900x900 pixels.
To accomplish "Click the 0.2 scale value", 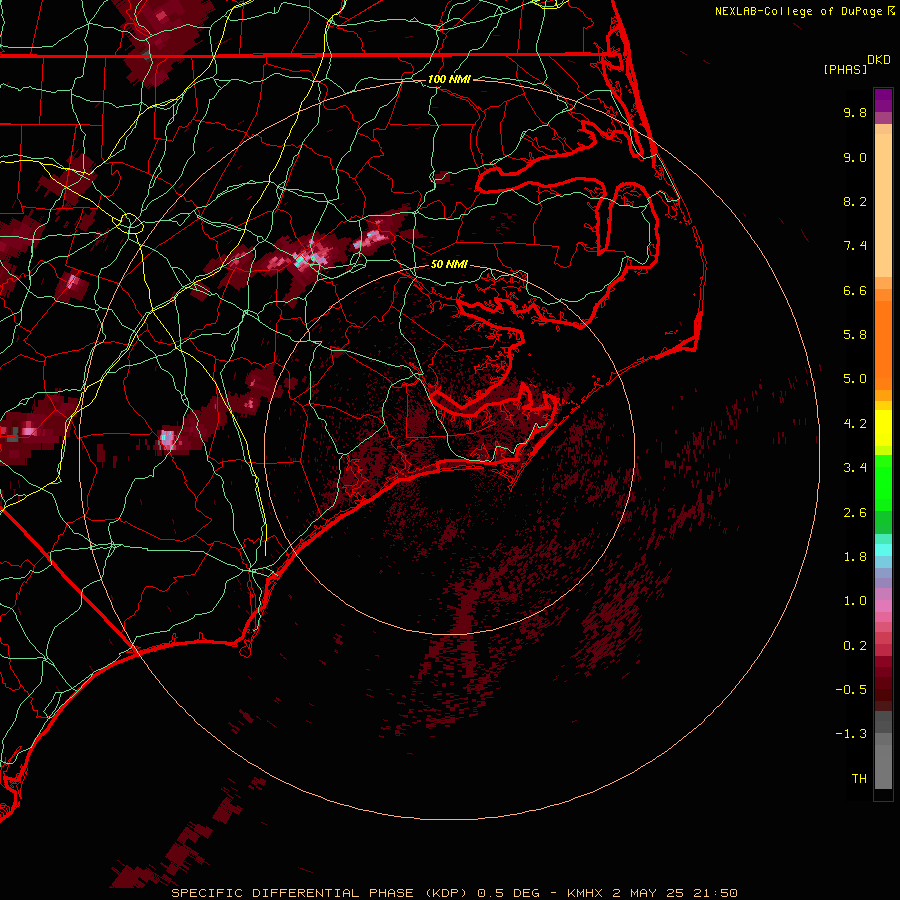I will (x=855, y=646).
